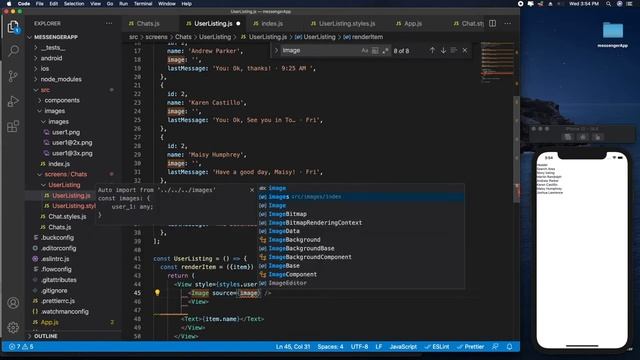Open the Source Control view
The width and height of the screenshot is (640, 360).
(x=13, y=76)
